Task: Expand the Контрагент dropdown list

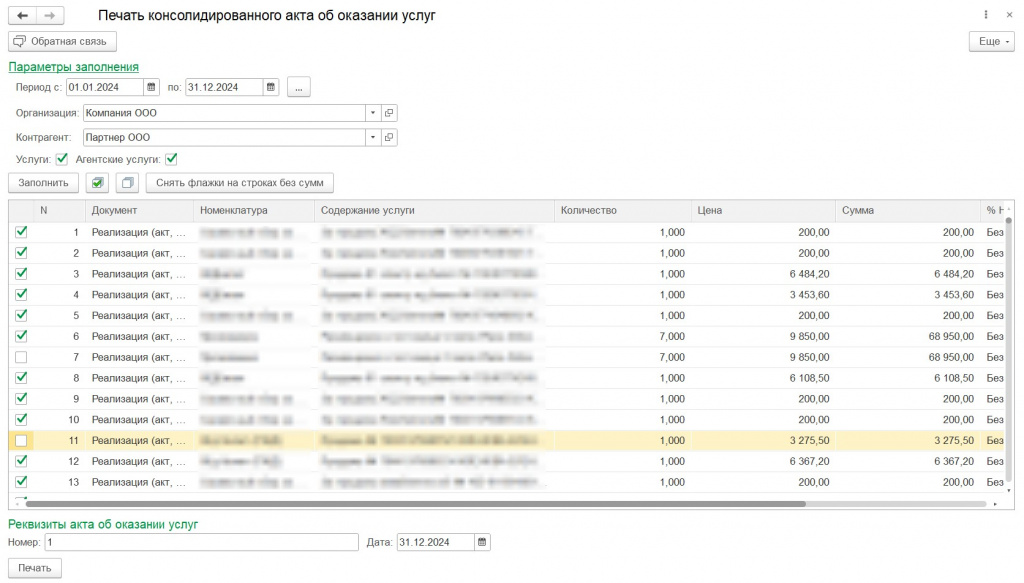Action: point(372,137)
